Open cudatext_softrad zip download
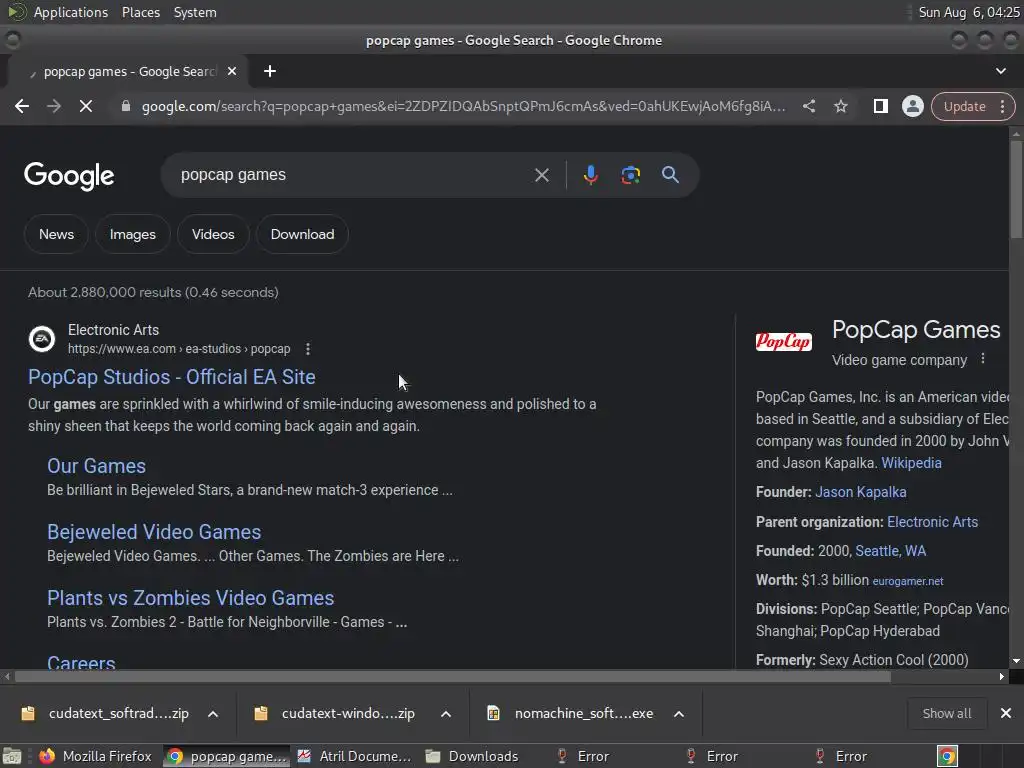1024x768 pixels. (104, 713)
